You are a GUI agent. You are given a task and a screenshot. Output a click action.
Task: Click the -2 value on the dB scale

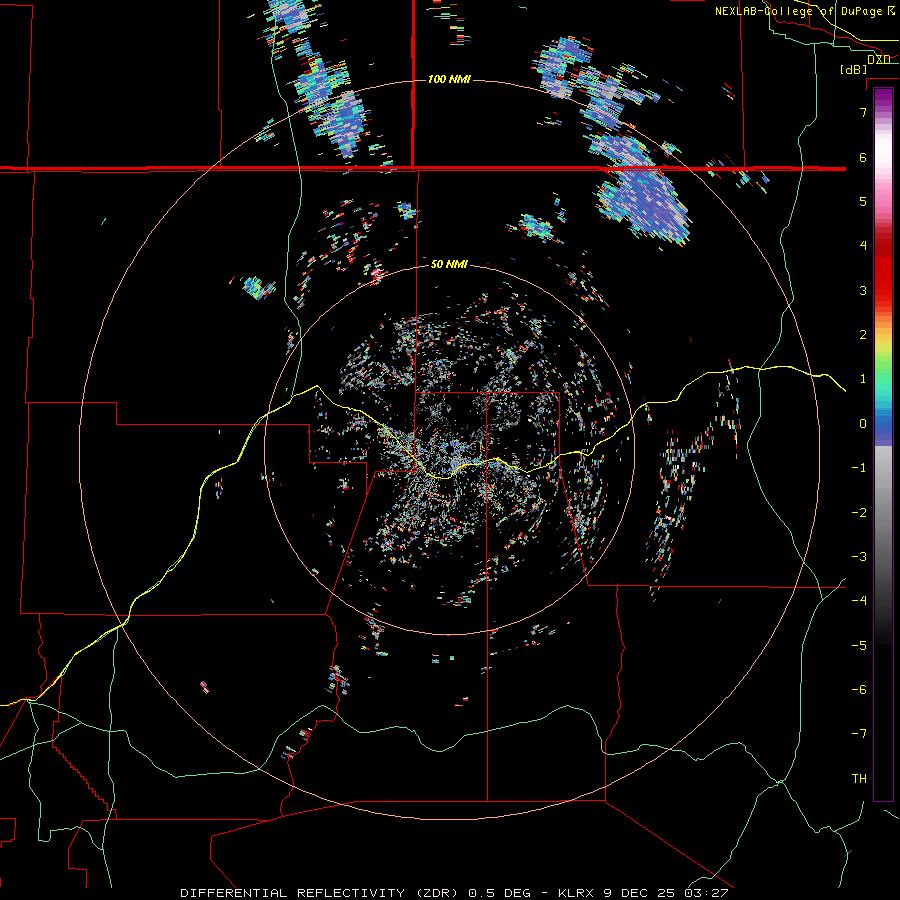point(859,512)
